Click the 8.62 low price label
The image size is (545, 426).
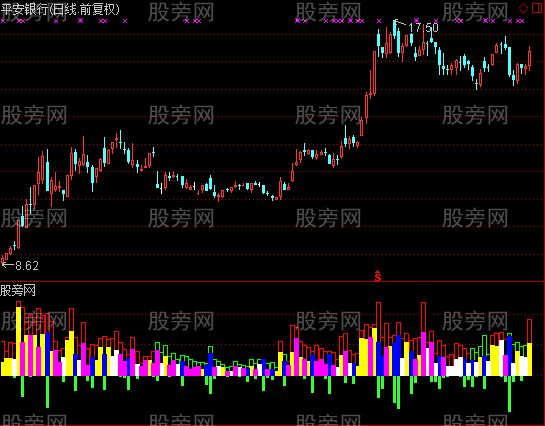27,266
